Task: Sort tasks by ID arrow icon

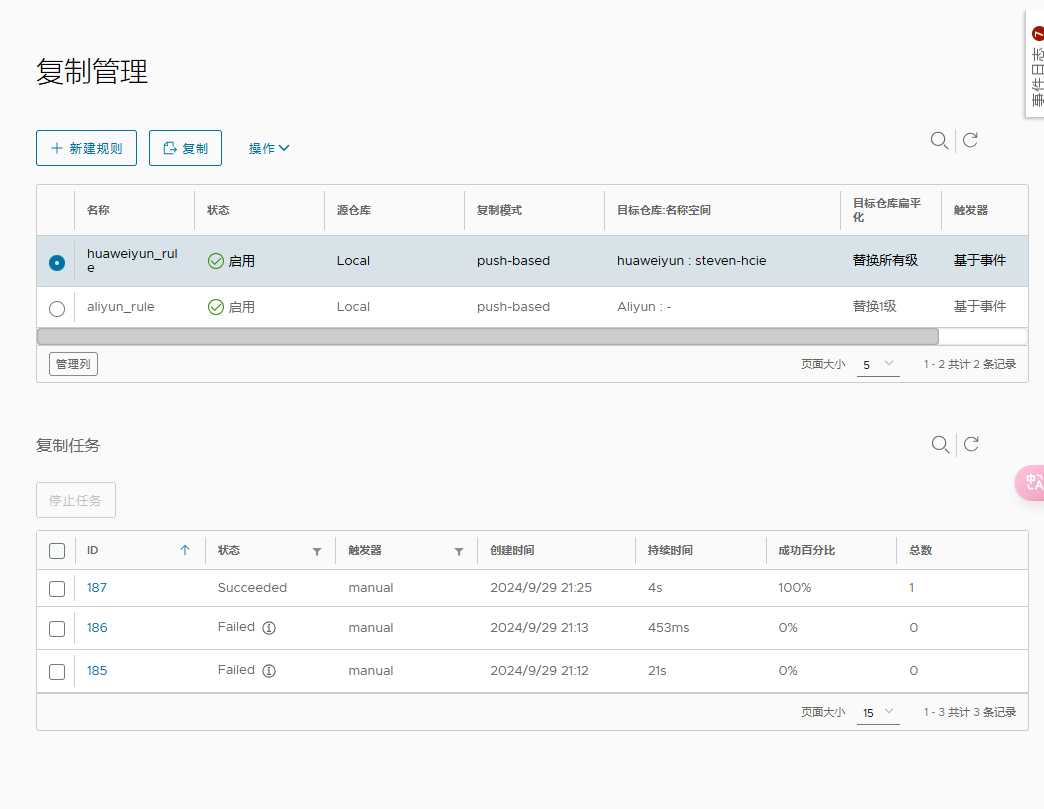Action: pos(185,550)
